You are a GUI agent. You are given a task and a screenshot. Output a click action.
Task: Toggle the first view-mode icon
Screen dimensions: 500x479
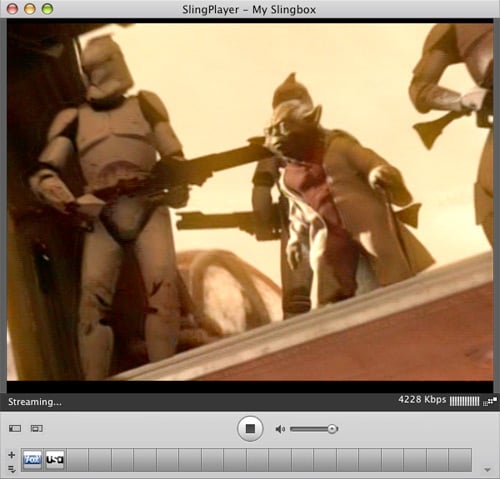click(15, 428)
